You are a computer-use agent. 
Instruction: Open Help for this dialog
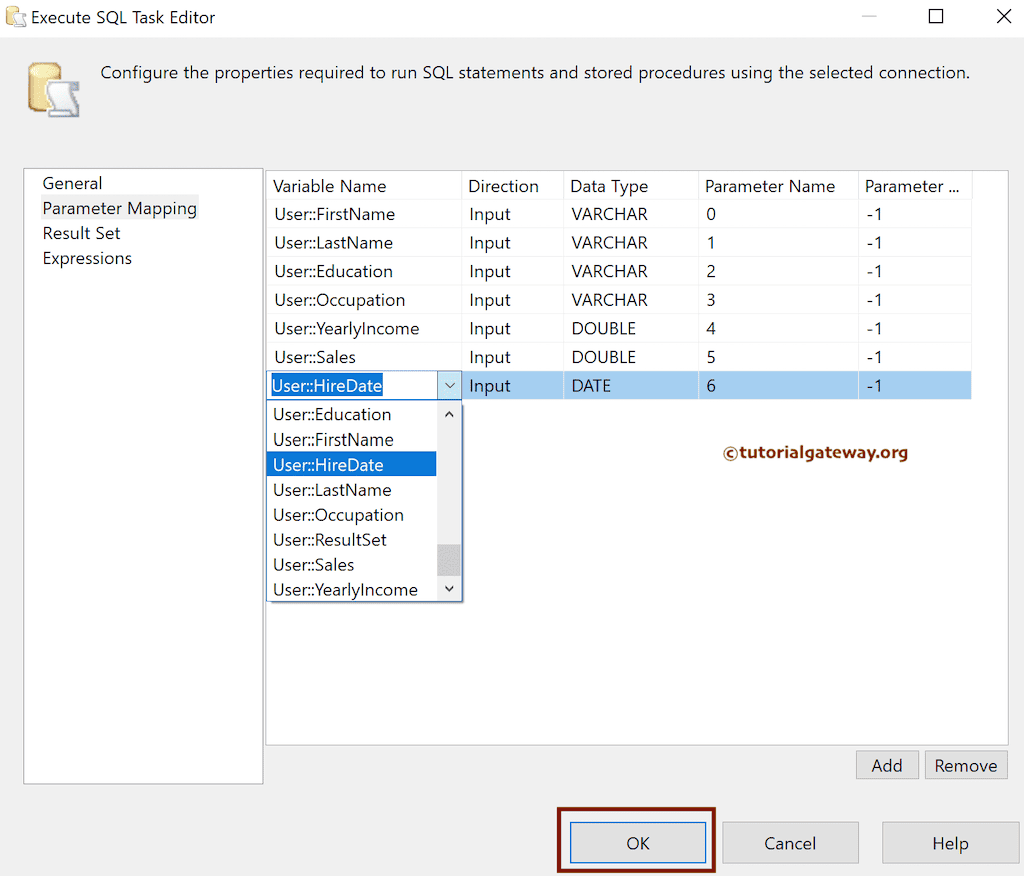click(x=949, y=842)
